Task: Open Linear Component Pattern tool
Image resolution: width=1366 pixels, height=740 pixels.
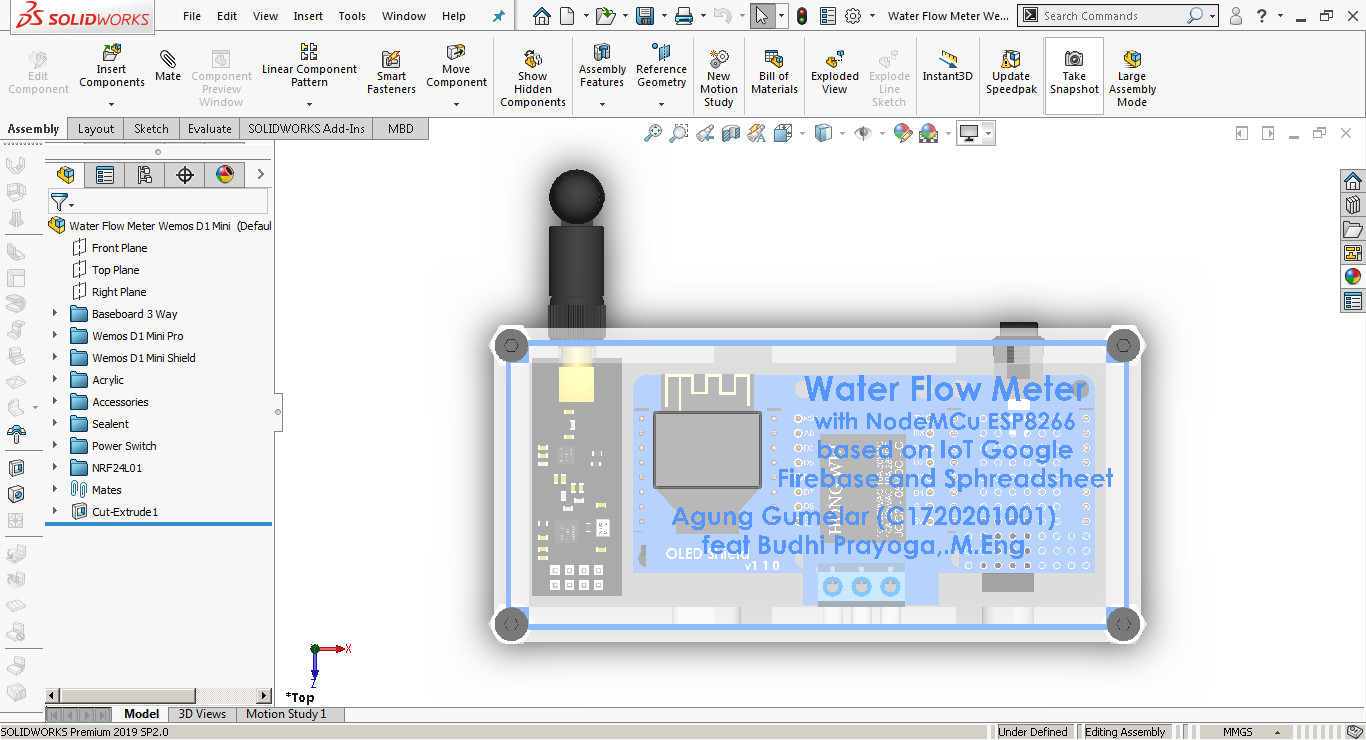Action: [x=309, y=65]
